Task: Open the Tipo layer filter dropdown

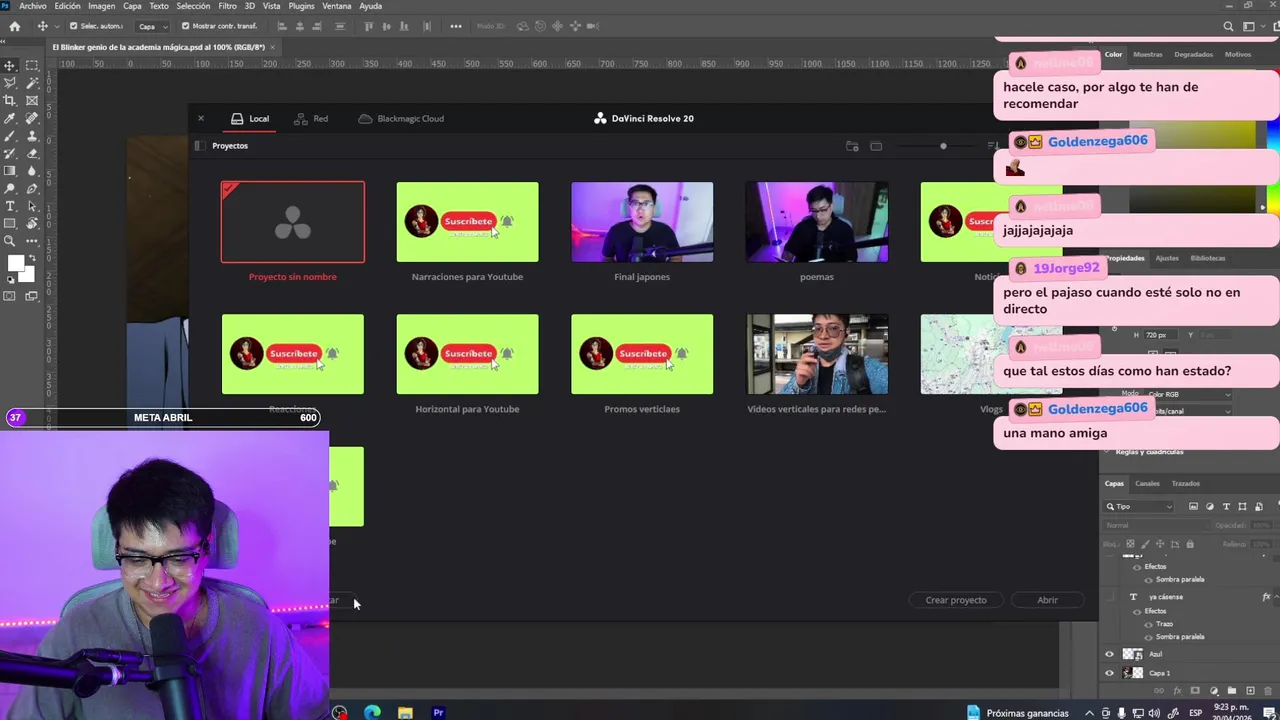Action: (1139, 507)
